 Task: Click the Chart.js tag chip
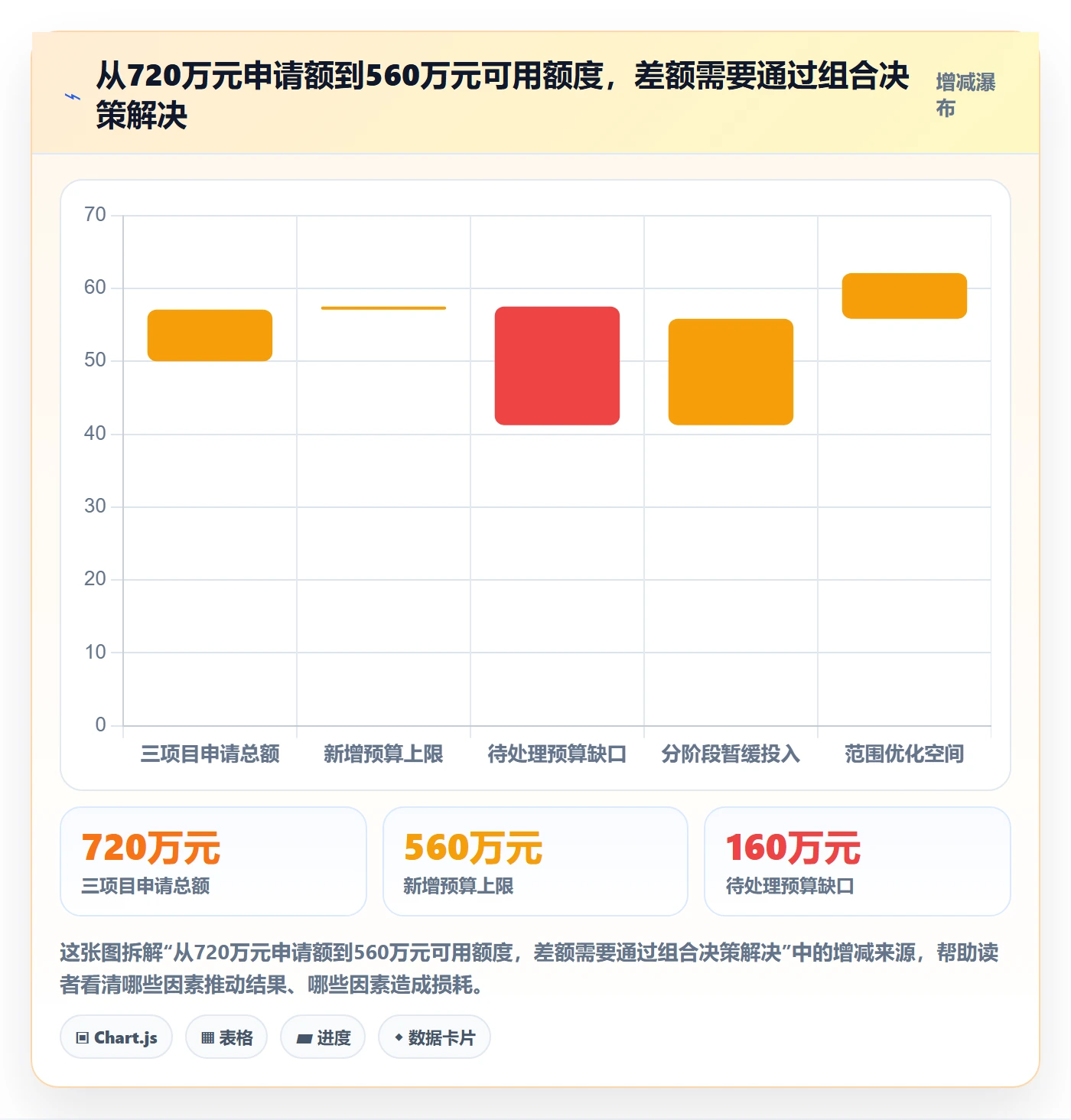[x=116, y=1037]
